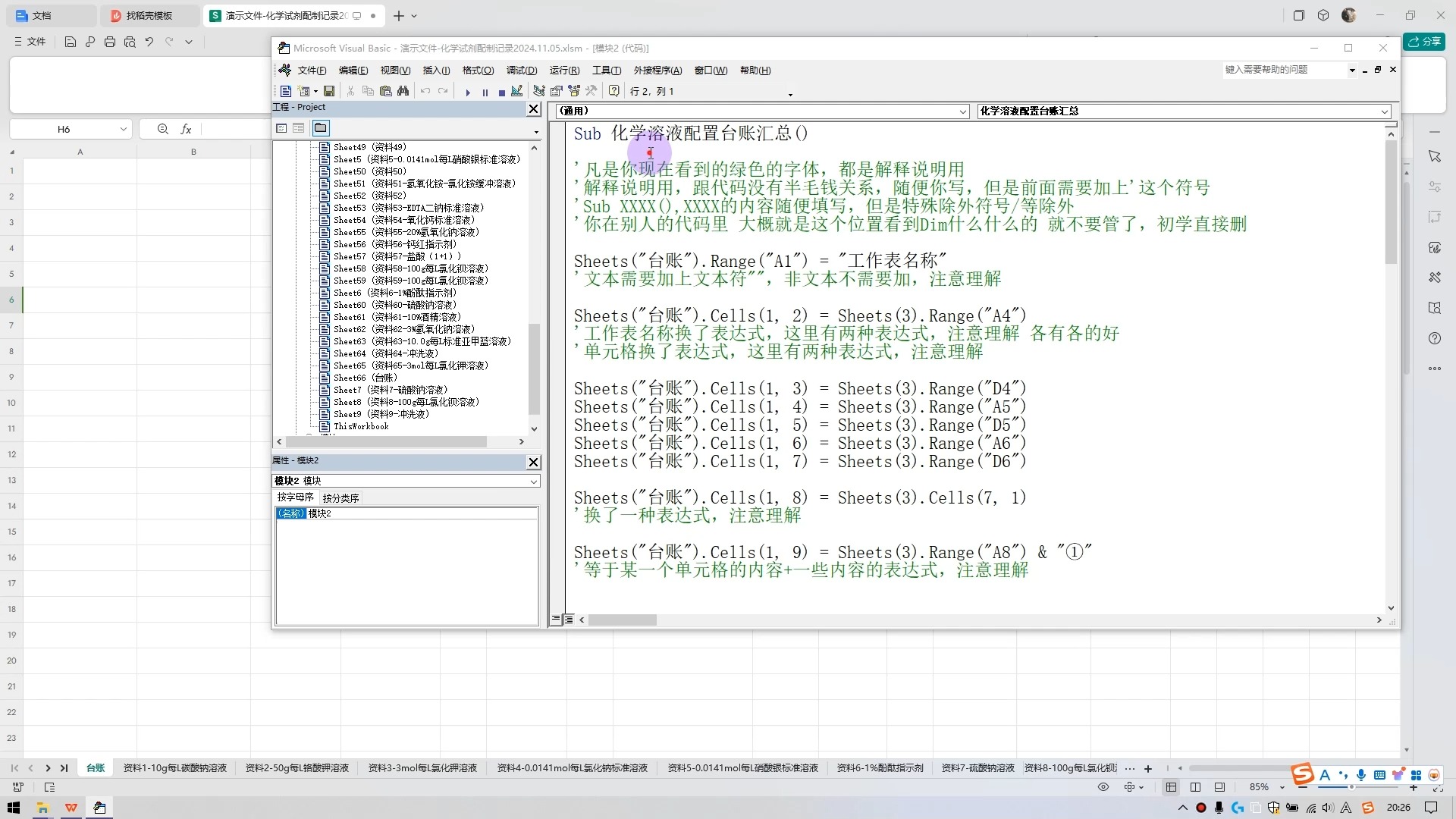Click the Run Sub (play) toolbar icon

click(x=468, y=92)
